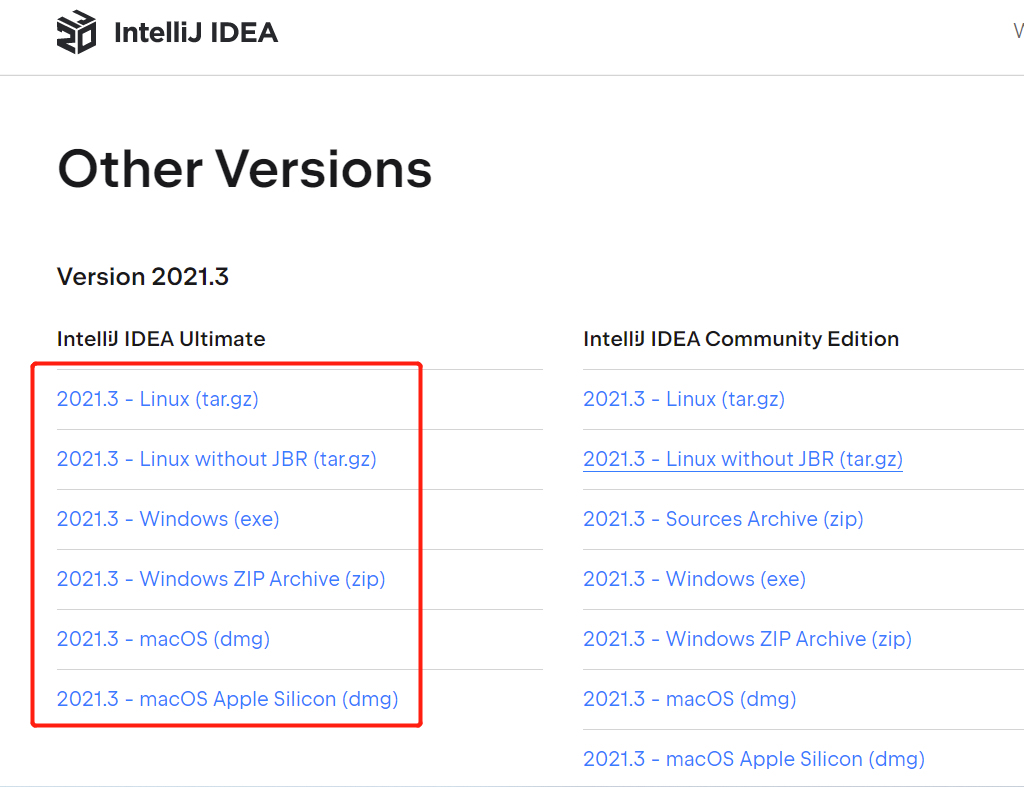Download Ultimate 2021.3 macOS dmg
The image size is (1024, 787).
(163, 639)
